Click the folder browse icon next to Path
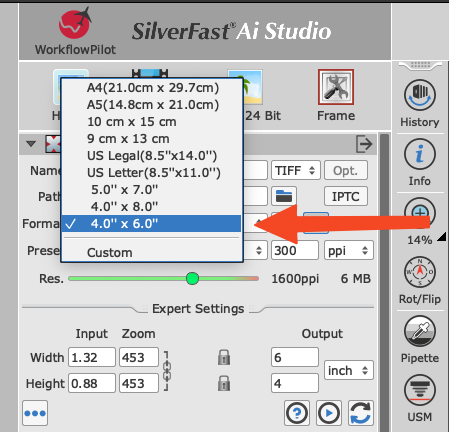 coord(284,196)
